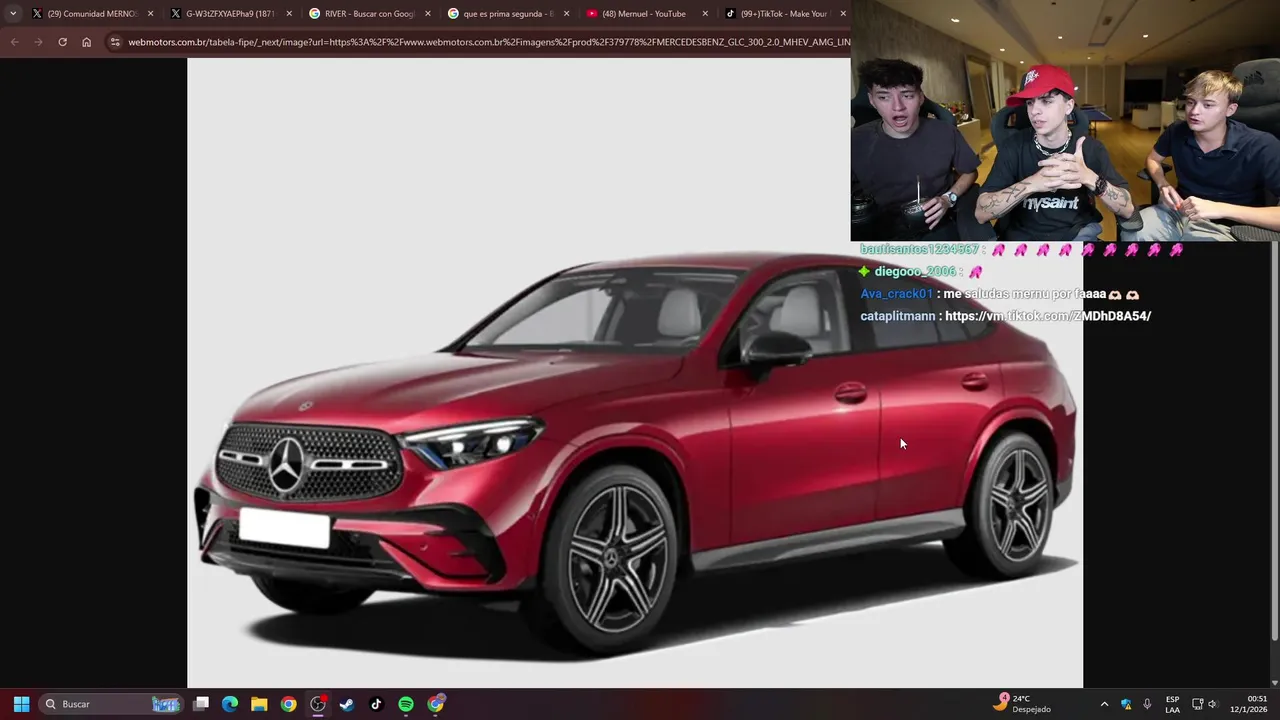Close the Comunidad MERNO tab
Viewport: 1280px width, 720px height.
pos(151,14)
